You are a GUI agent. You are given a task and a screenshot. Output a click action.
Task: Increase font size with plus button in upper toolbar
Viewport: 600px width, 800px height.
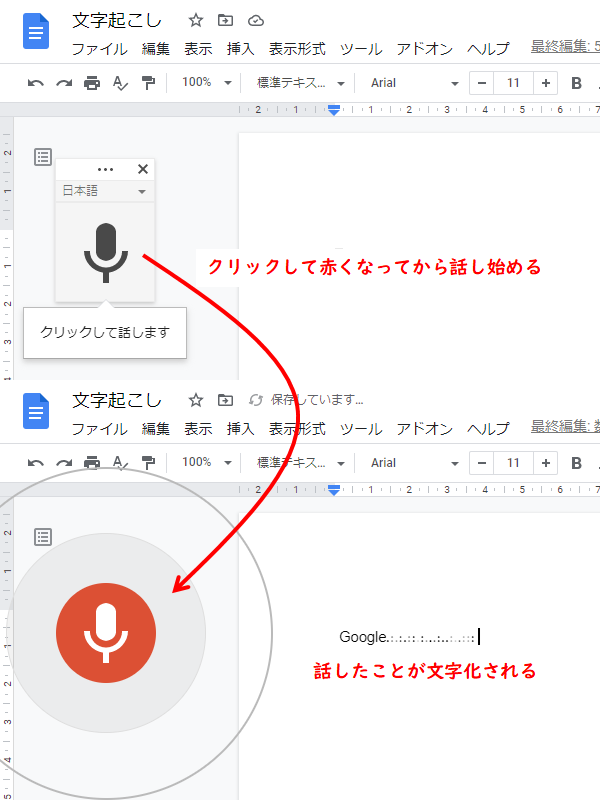546,83
